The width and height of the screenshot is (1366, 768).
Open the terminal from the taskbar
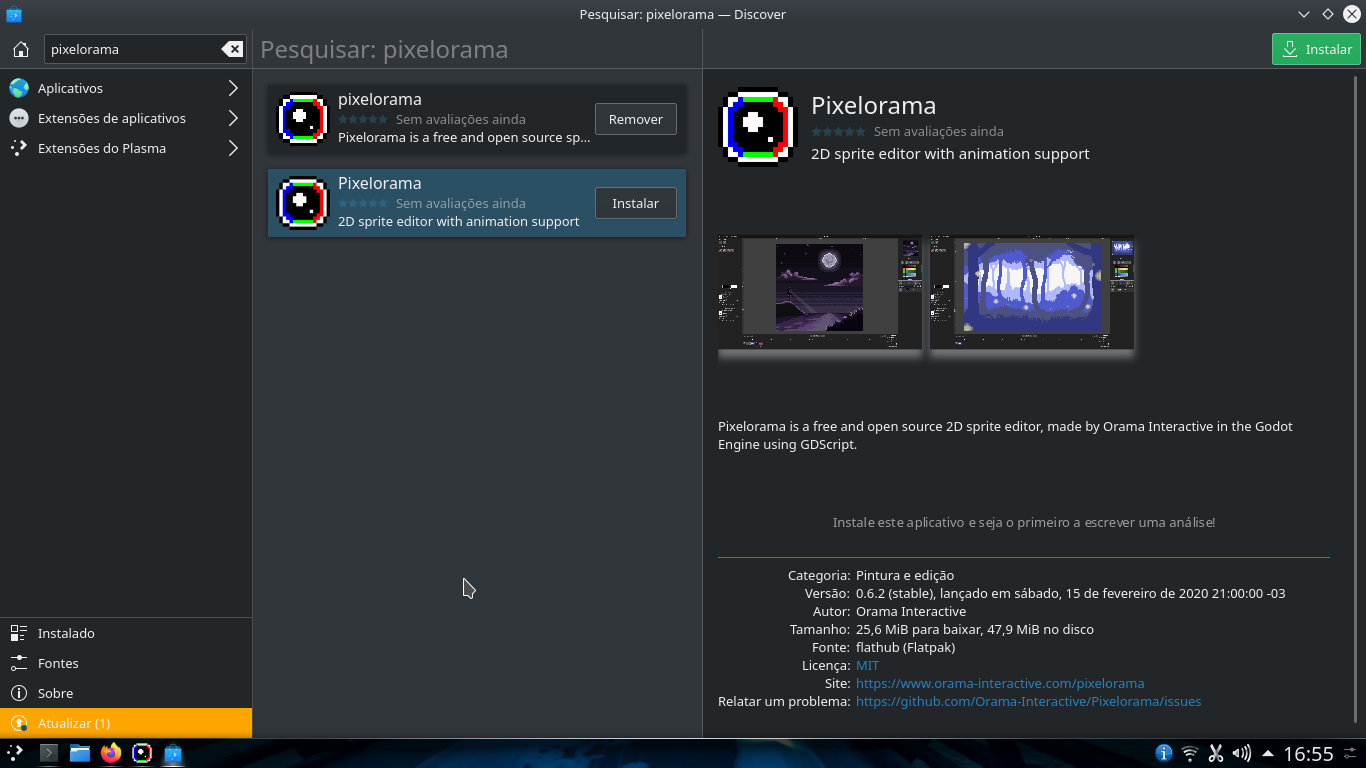(x=48, y=754)
